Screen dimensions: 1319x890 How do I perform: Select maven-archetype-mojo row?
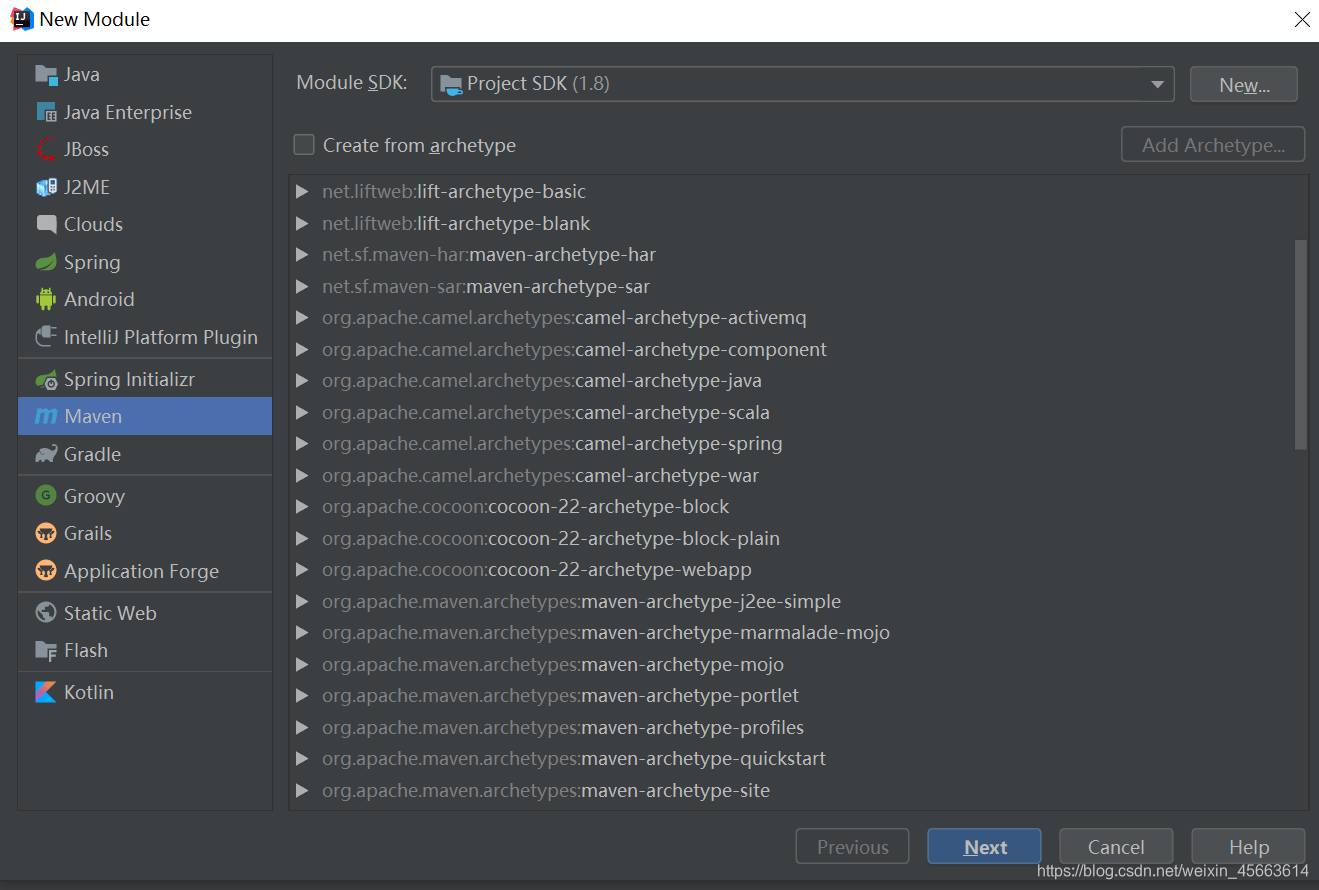[x=790, y=665]
